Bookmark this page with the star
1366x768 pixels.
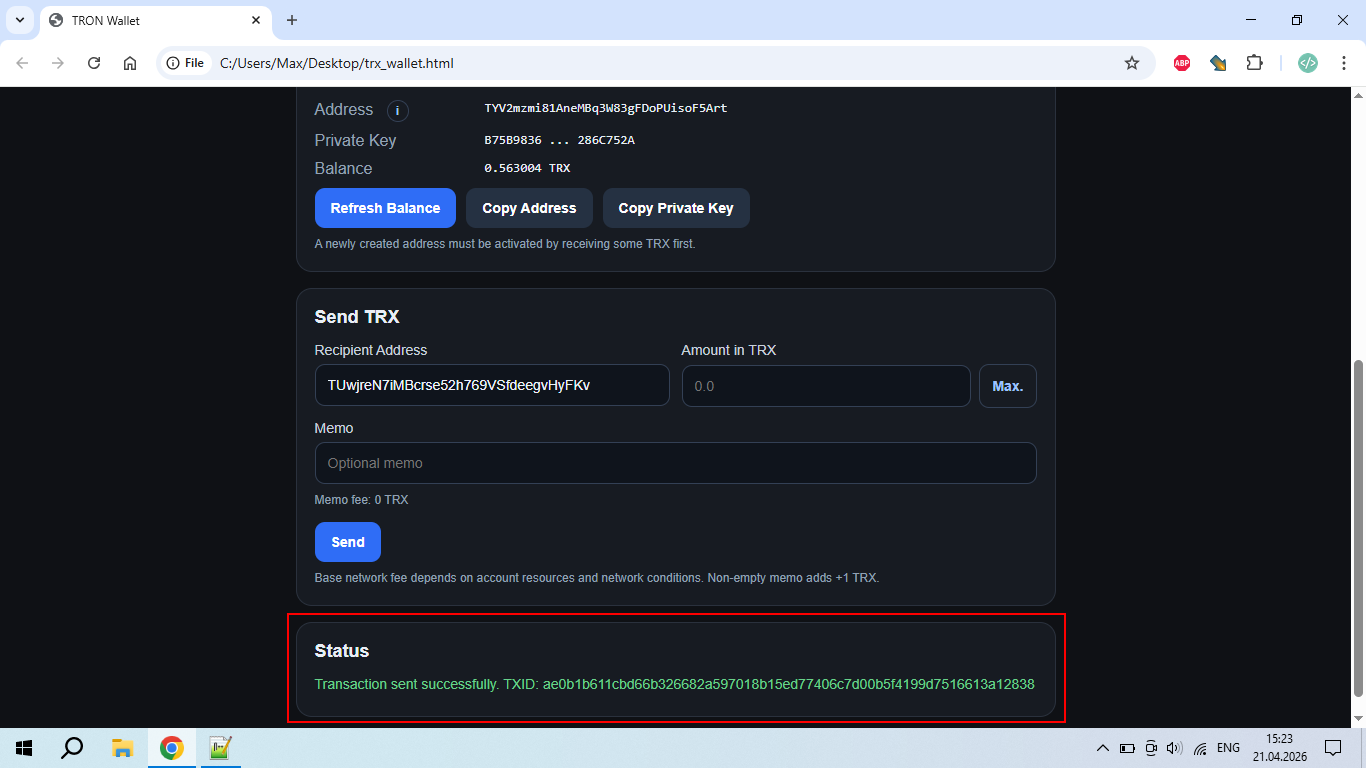[1132, 63]
